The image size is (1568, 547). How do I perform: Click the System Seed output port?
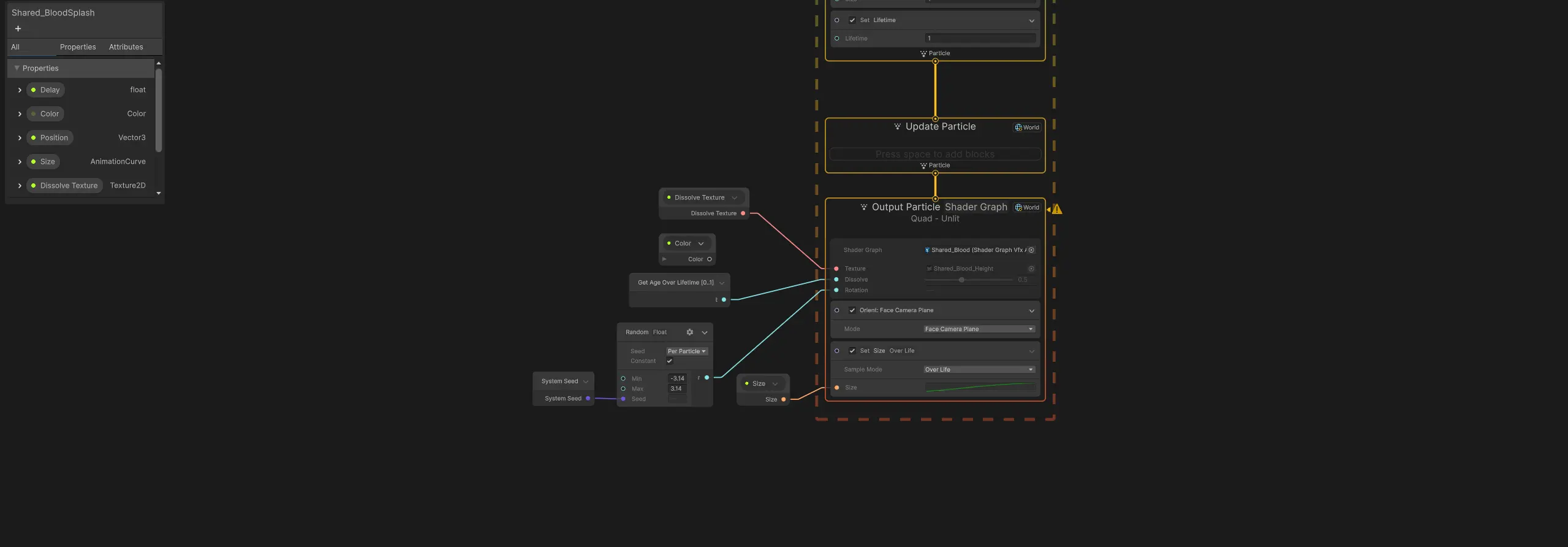[x=588, y=399]
